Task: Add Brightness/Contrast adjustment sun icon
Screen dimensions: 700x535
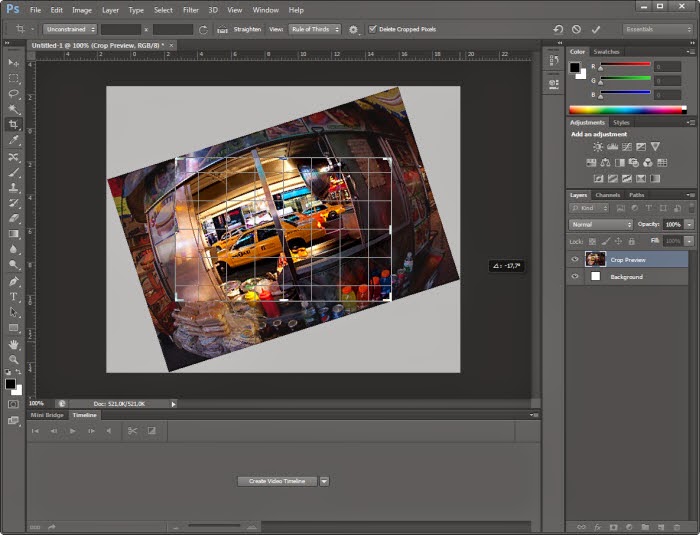Action: tap(598, 146)
